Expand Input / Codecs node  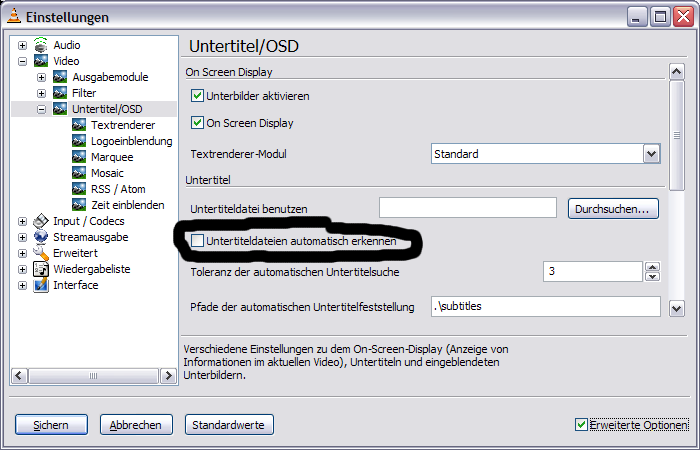[22, 221]
